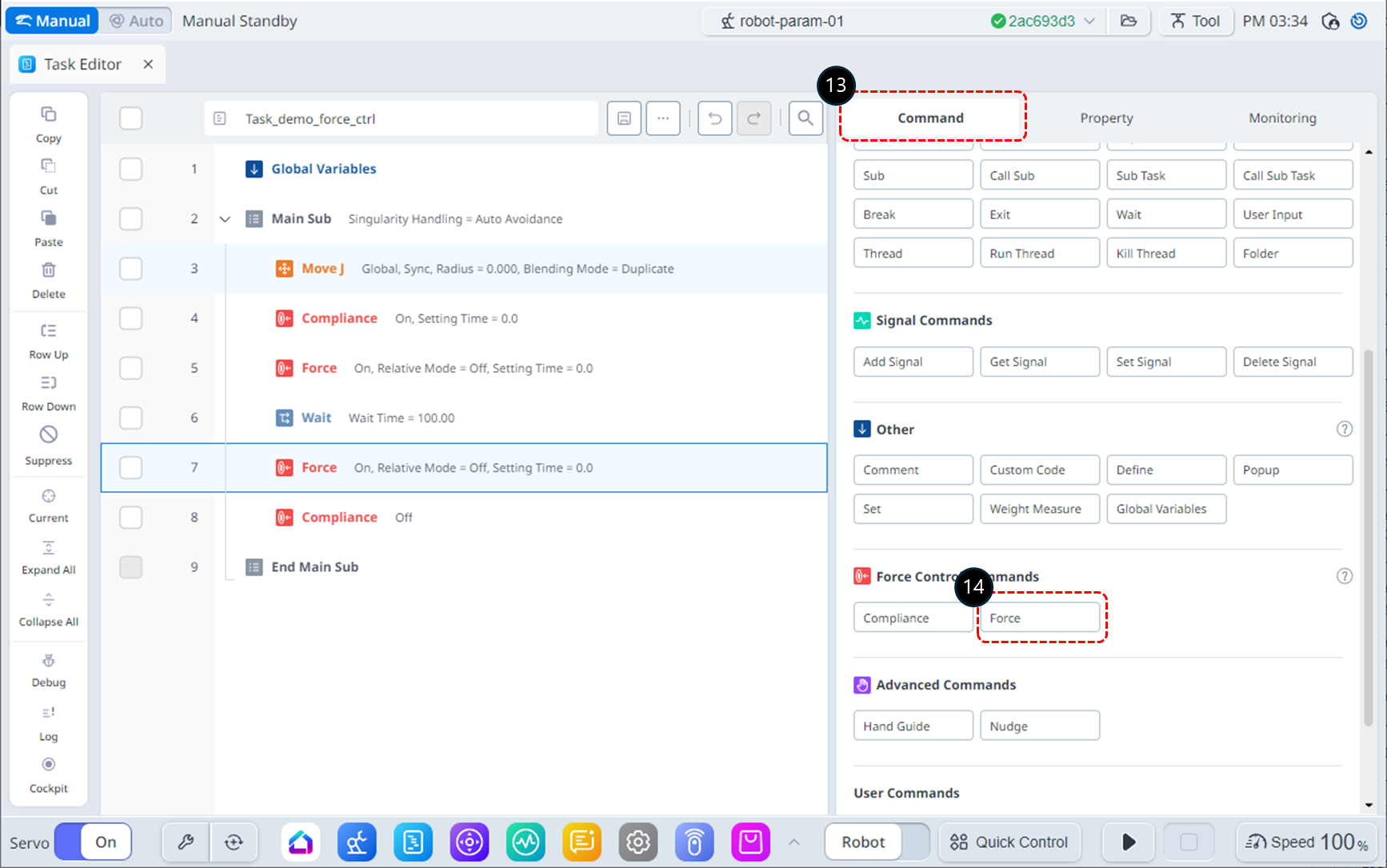Image resolution: width=1387 pixels, height=868 pixels.
Task: Click the search magnifier icon
Action: point(805,118)
